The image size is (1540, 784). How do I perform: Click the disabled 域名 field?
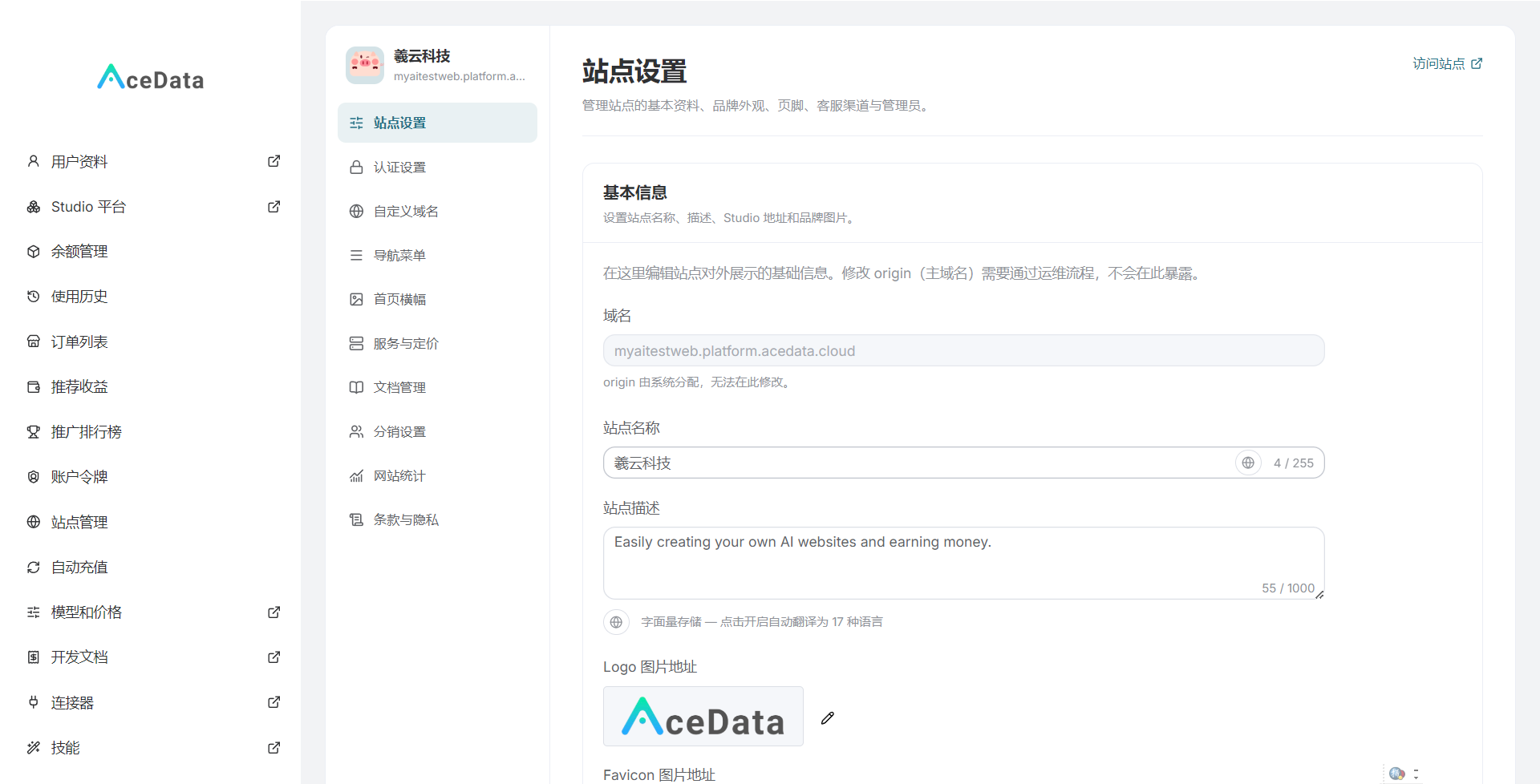[963, 350]
